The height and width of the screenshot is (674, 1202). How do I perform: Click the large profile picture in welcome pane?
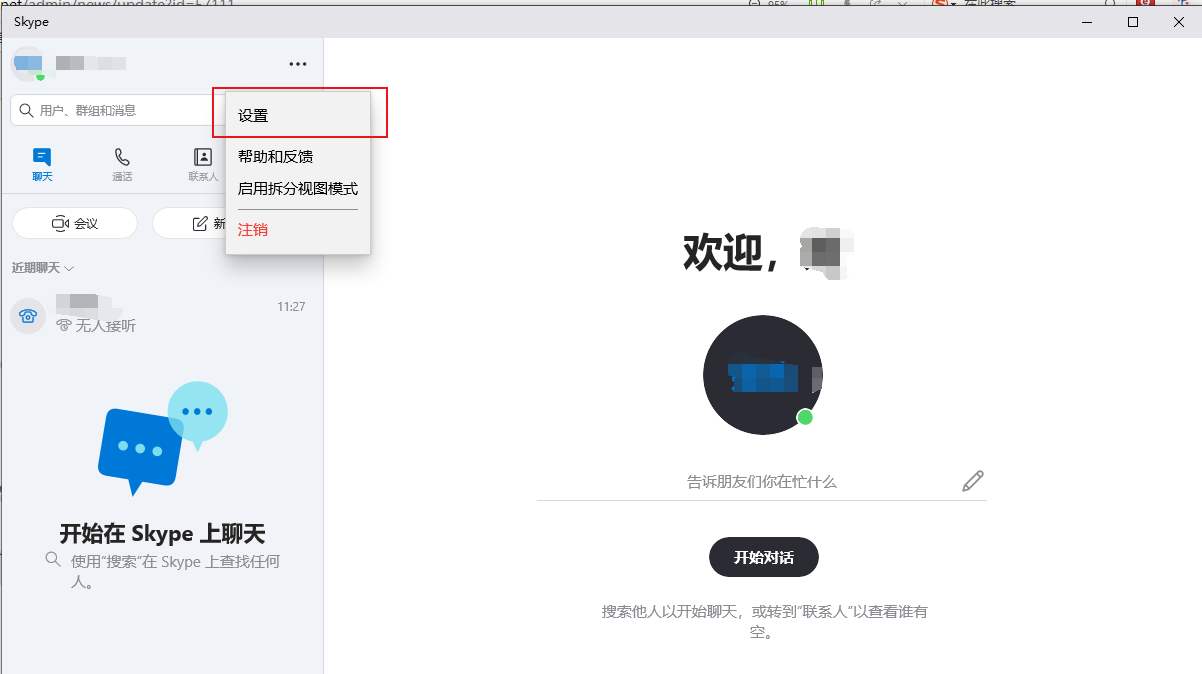(763, 375)
